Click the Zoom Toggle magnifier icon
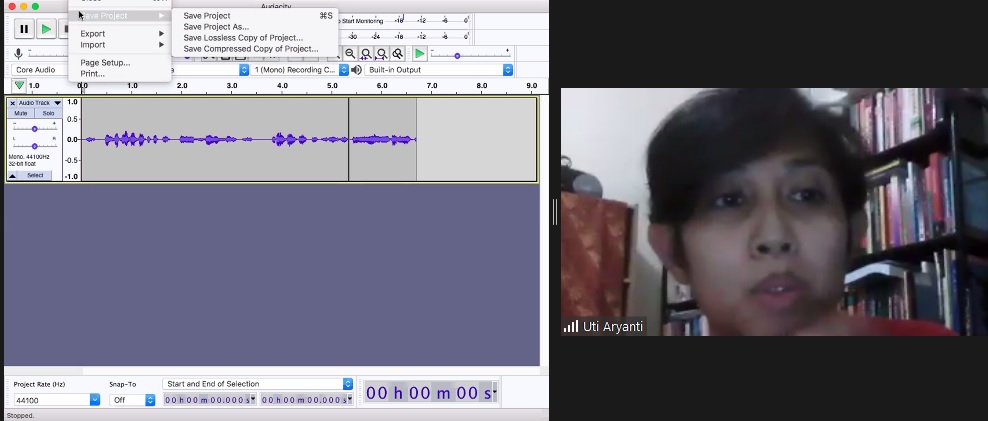Viewport: 988px width, 421px height. coord(397,54)
